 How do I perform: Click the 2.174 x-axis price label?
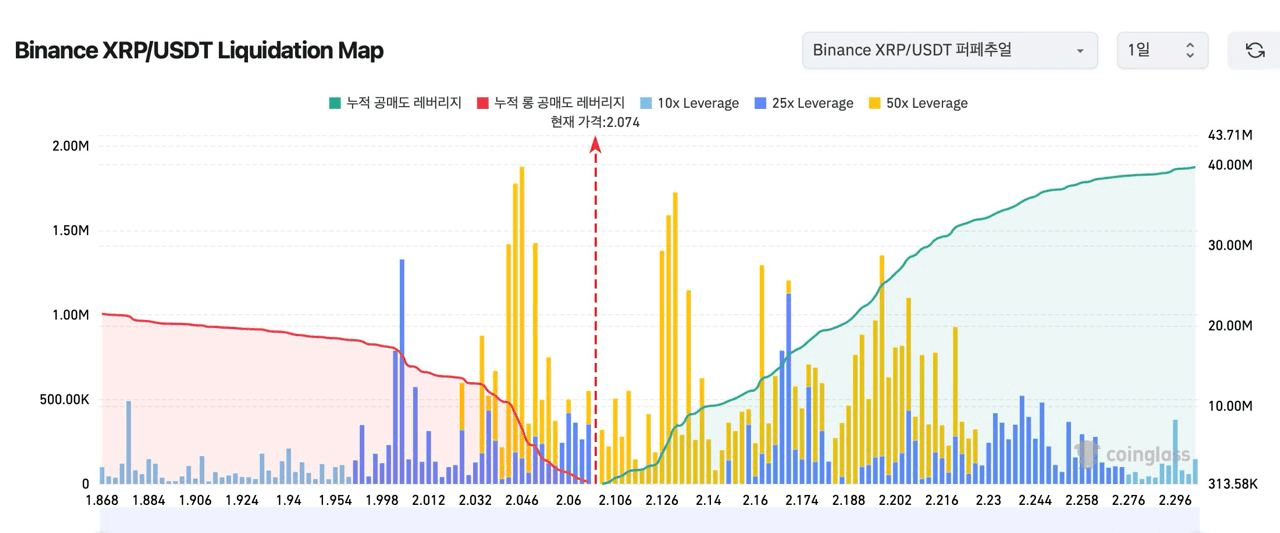[x=802, y=500]
